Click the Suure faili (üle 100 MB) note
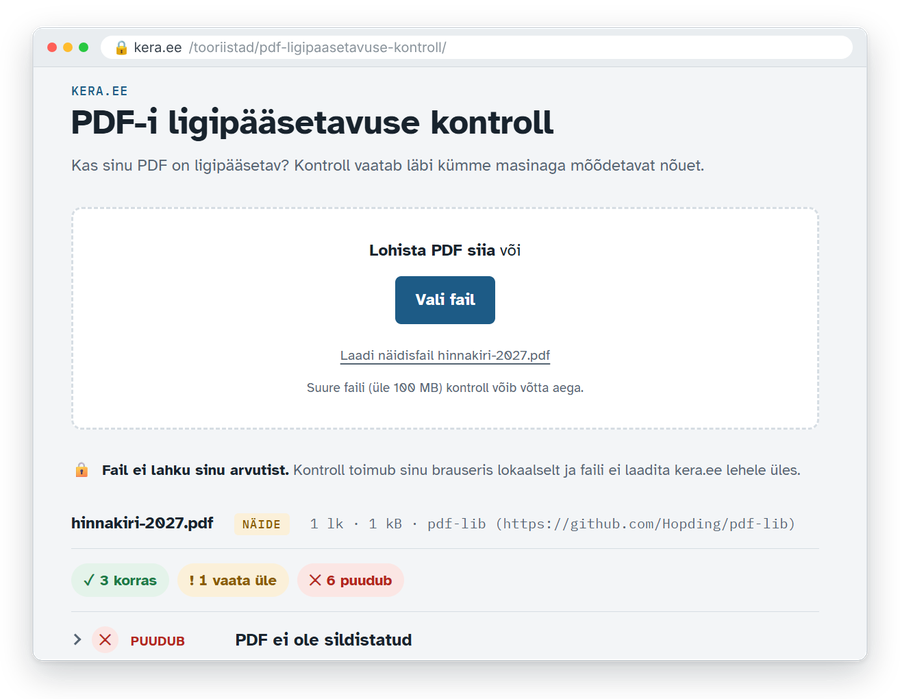Screen dimensions: 900x699 (445, 387)
